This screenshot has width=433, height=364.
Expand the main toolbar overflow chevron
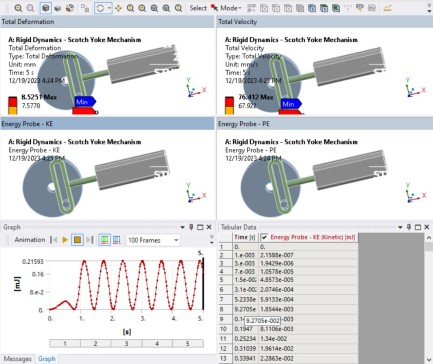coord(429,8)
